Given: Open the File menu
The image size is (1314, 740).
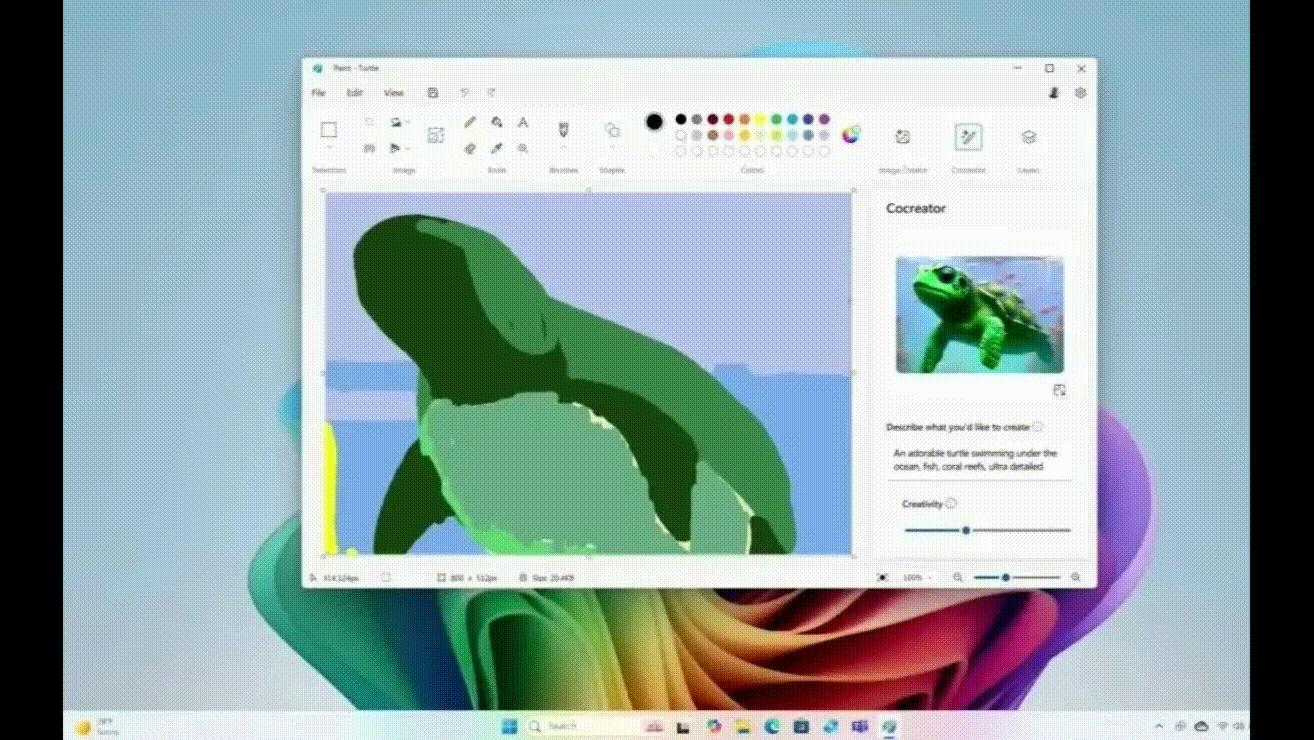Looking at the screenshot, I should coord(318,93).
